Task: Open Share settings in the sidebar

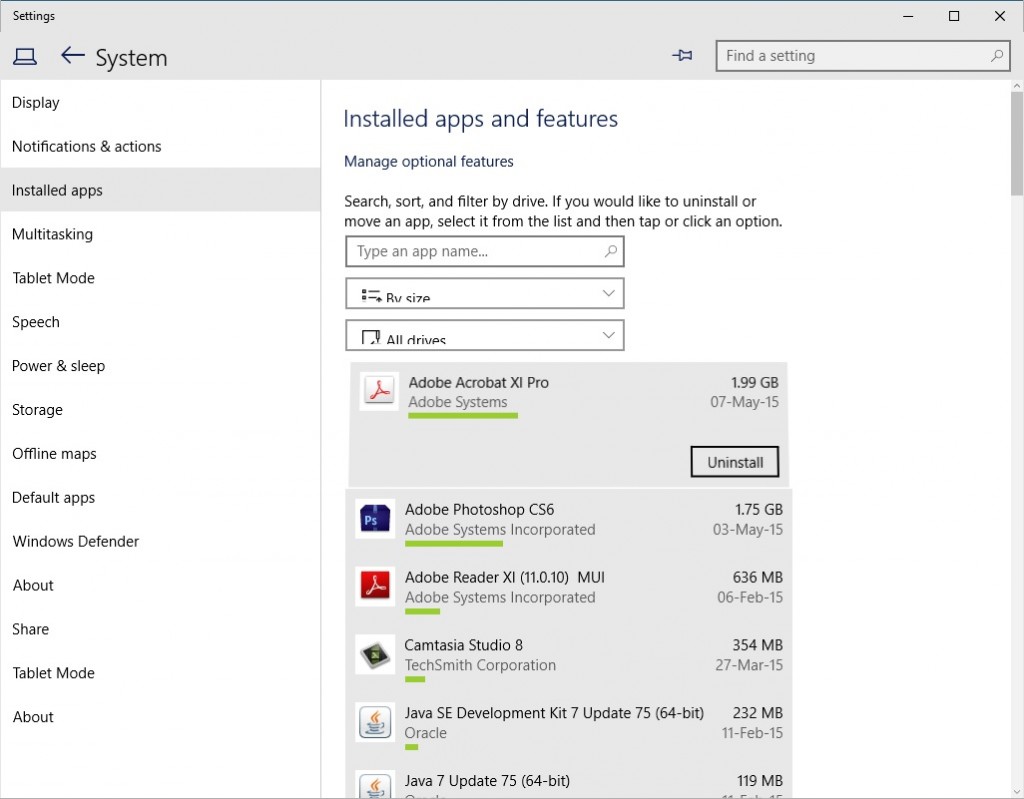Action: coord(161,629)
